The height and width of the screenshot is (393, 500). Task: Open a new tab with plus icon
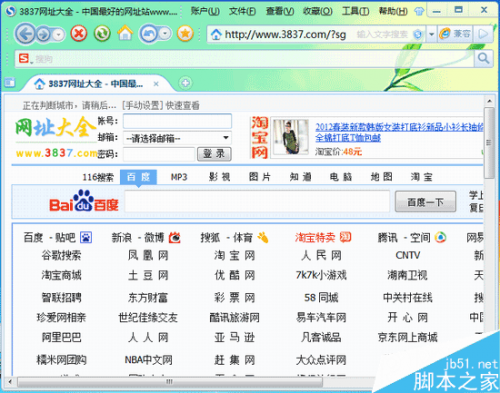pyautogui.click(x=186, y=83)
